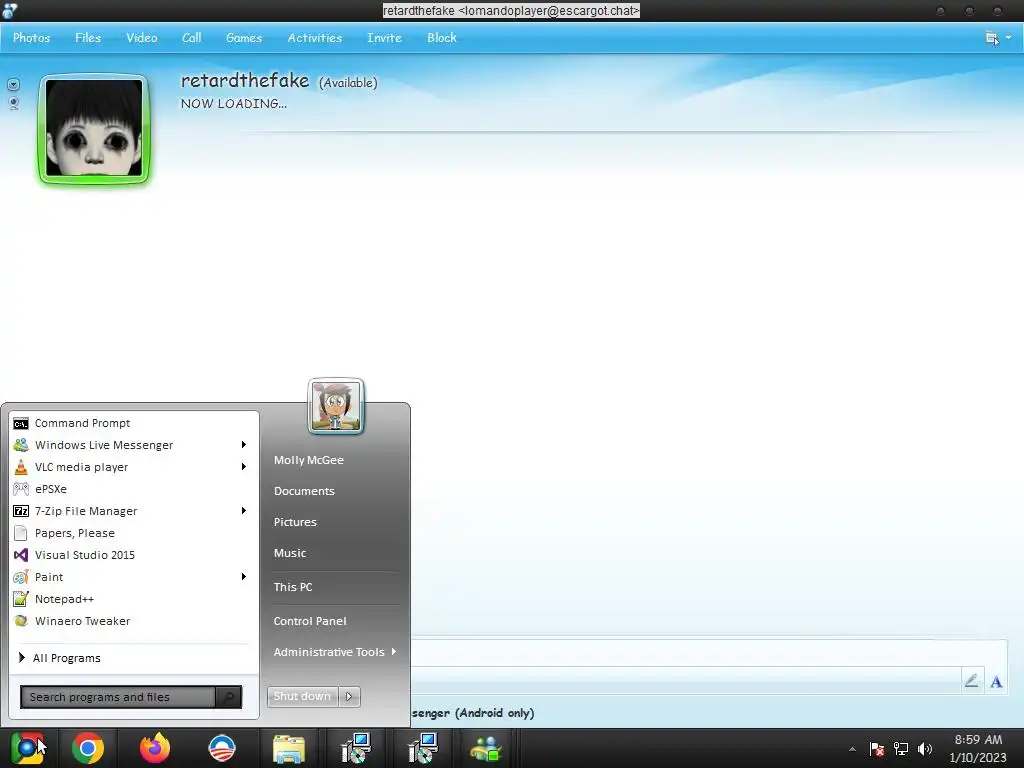Viewport: 1024px width, 768px height.
Task: Start a Video call
Action: point(142,38)
